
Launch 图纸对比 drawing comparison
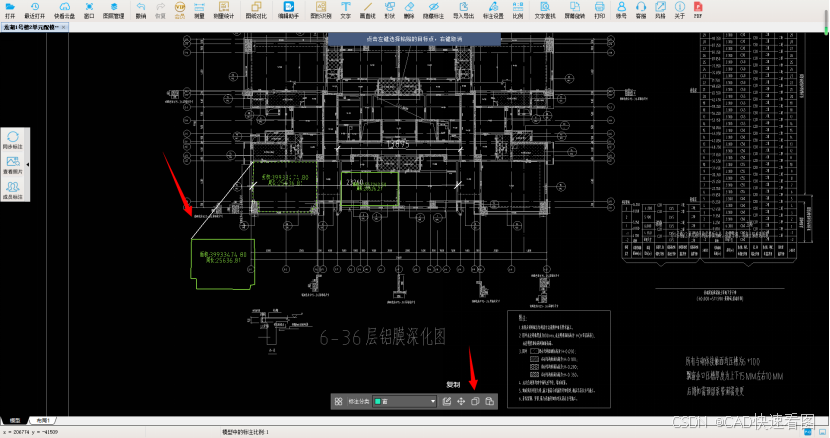coord(256,10)
